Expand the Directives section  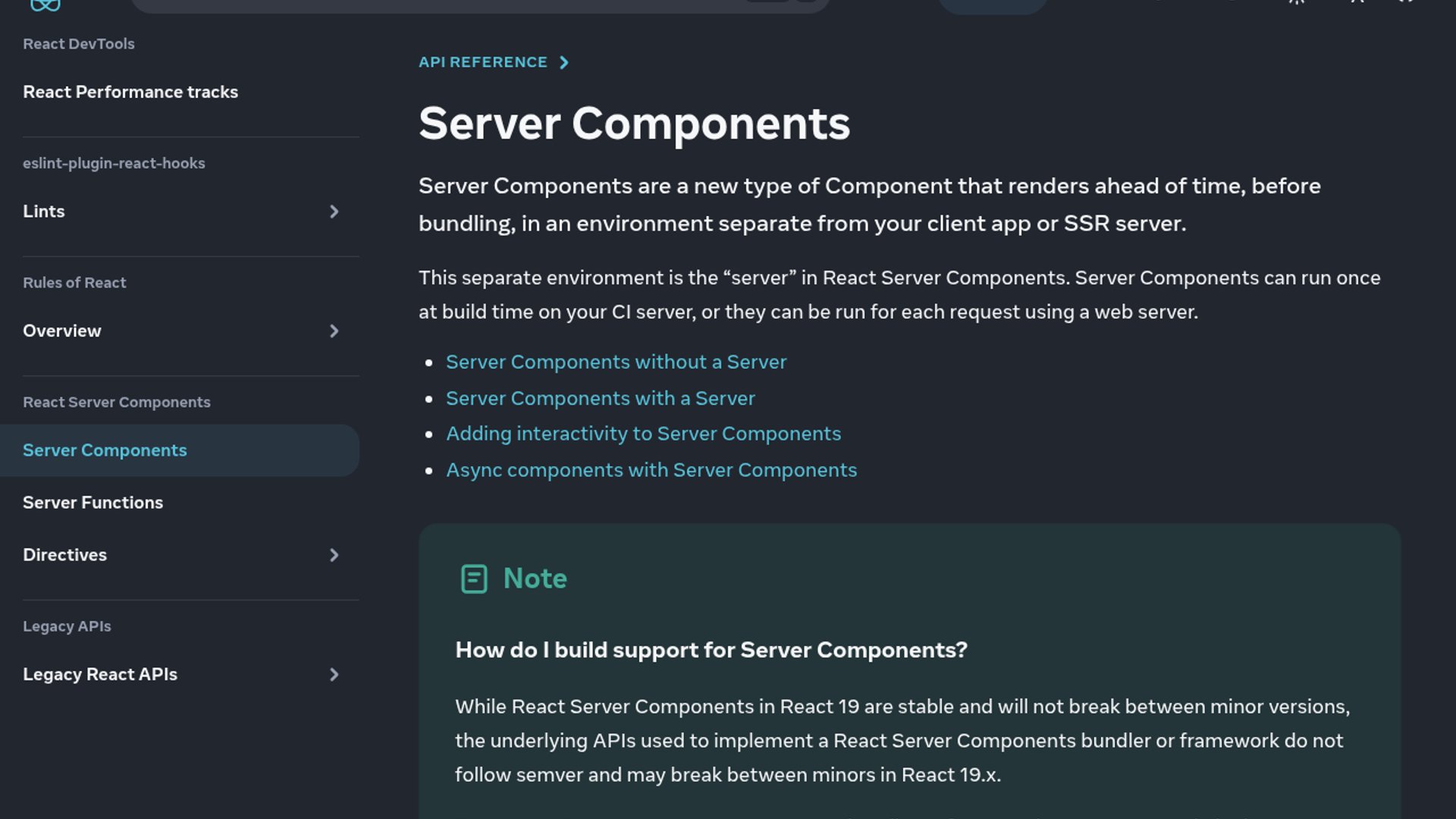tap(334, 555)
